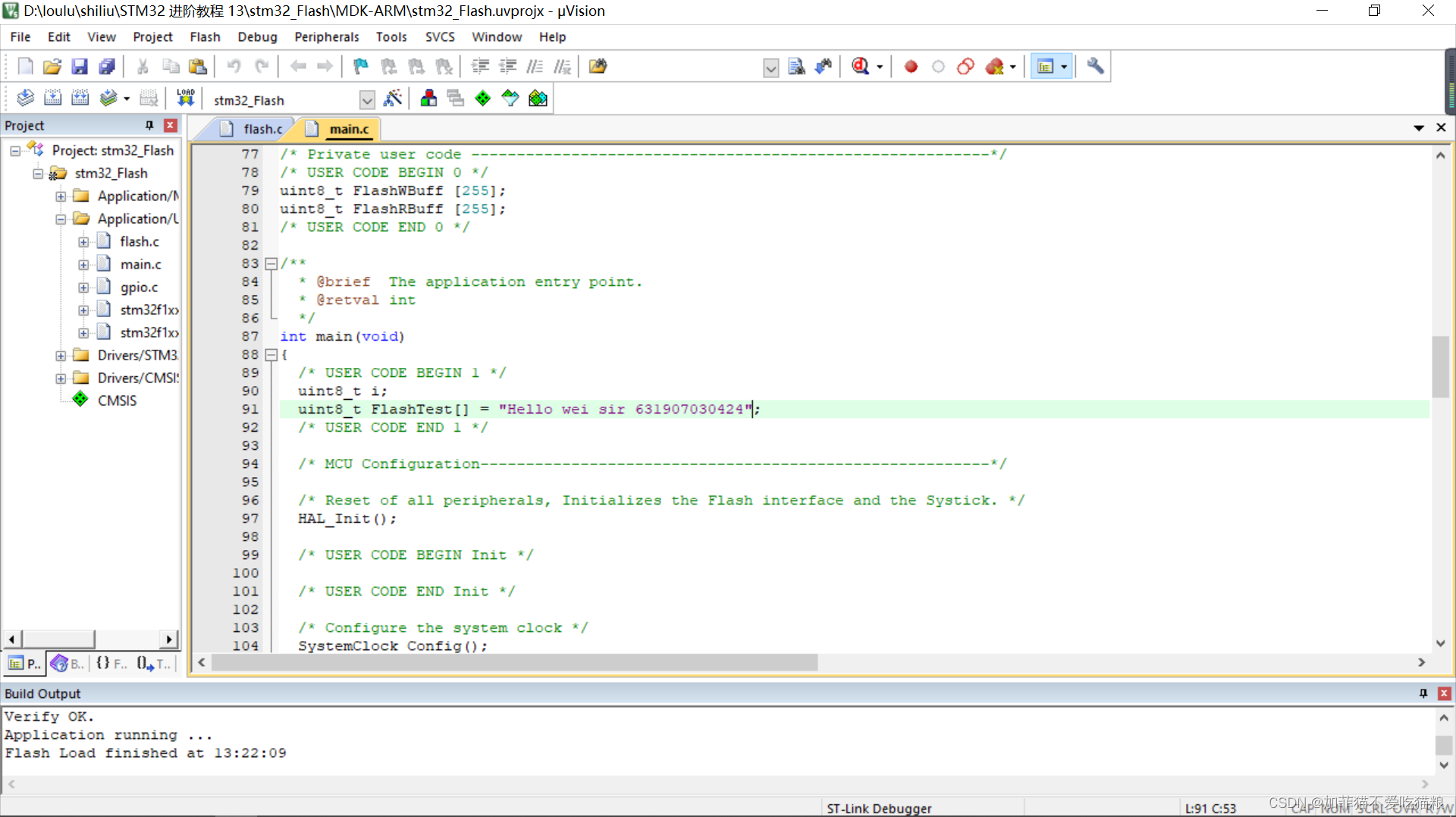Open the SVCS menu
1456x817 pixels.
[440, 36]
